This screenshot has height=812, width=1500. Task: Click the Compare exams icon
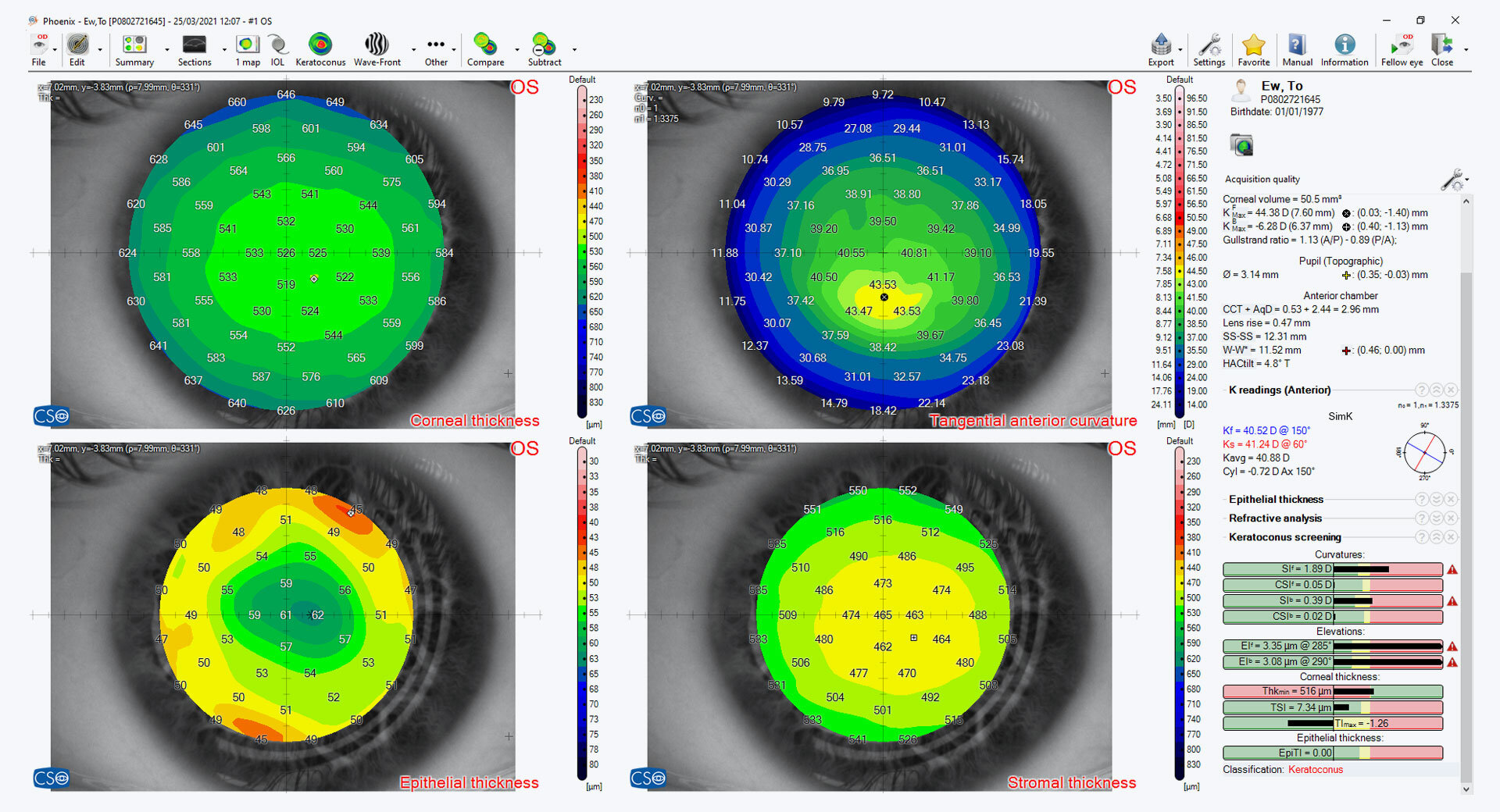click(x=485, y=49)
